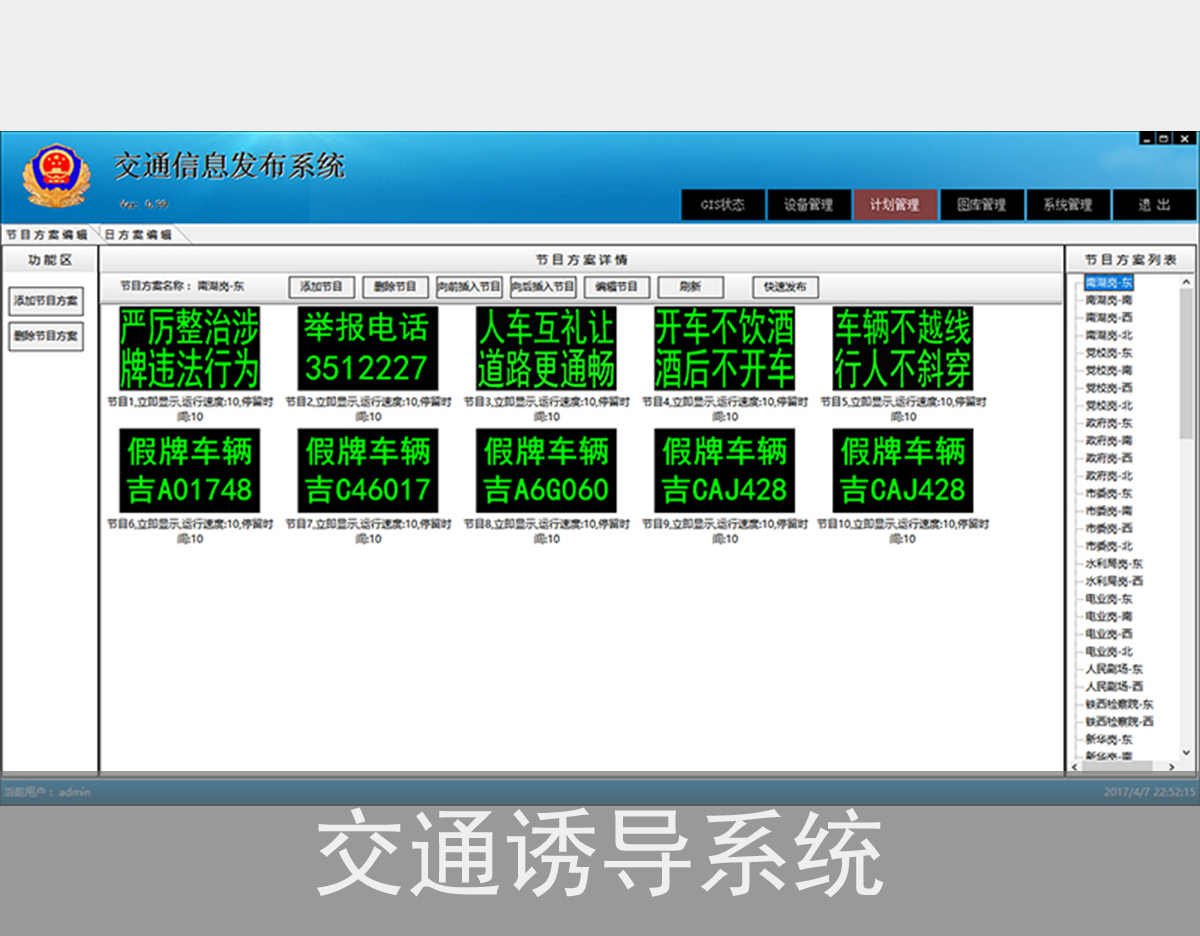Viewport: 1200px width, 936px height.
Task: Edit a program with the 编辑节目 button
Action: [x=617, y=287]
